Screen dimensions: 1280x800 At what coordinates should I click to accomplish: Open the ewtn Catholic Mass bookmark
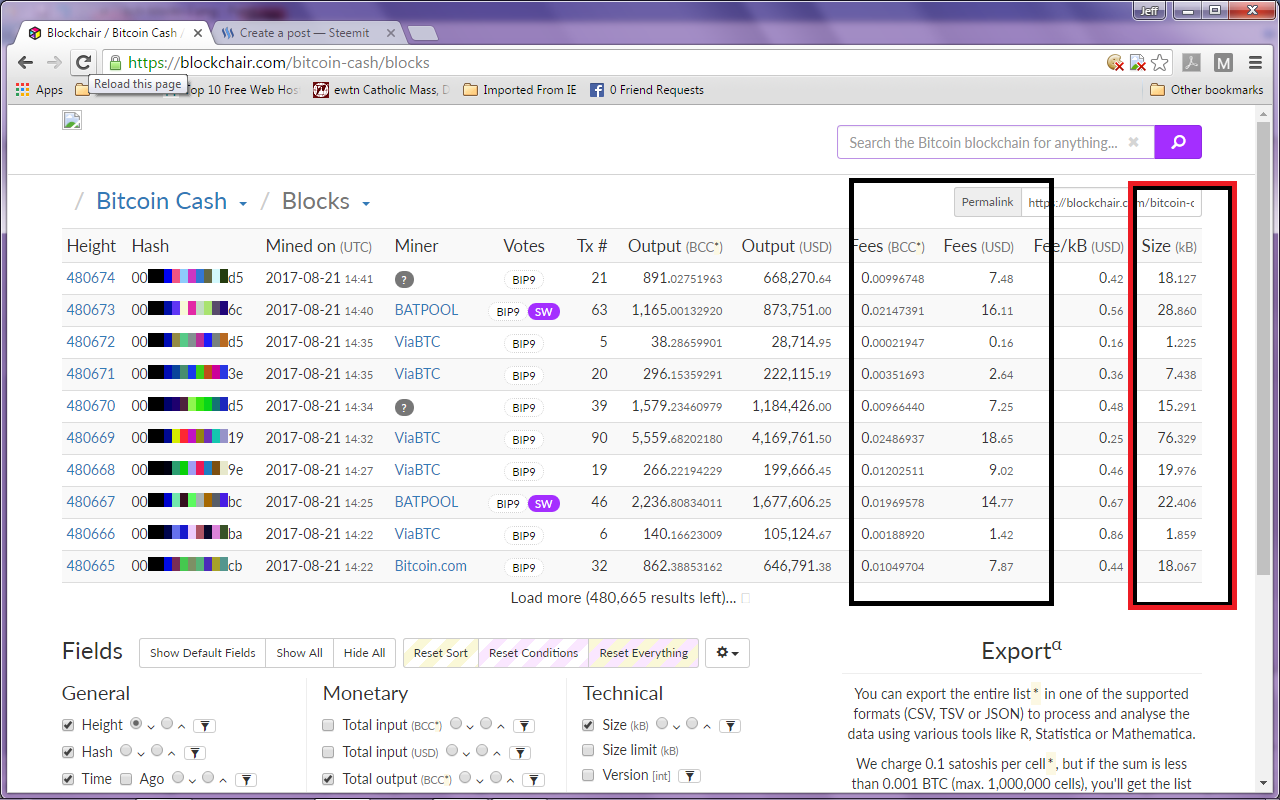click(x=381, y=90)
